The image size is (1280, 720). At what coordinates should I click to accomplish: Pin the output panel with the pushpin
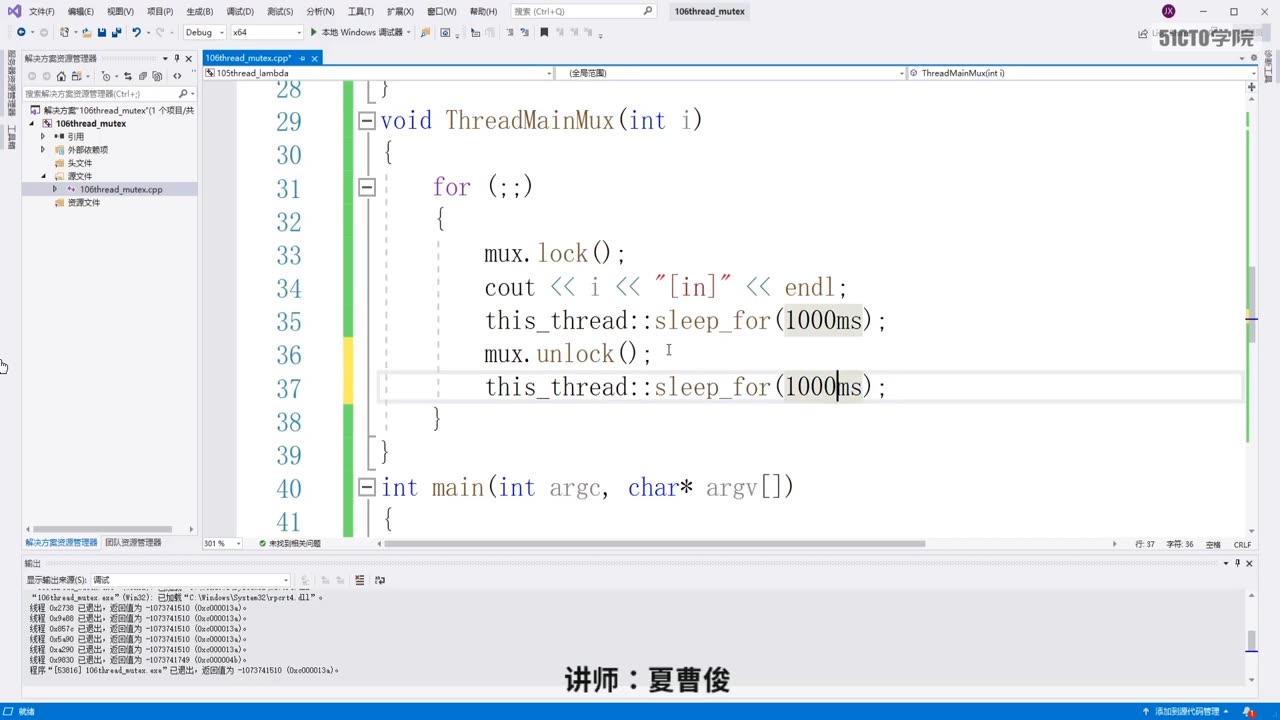(x=1238, y=563)
